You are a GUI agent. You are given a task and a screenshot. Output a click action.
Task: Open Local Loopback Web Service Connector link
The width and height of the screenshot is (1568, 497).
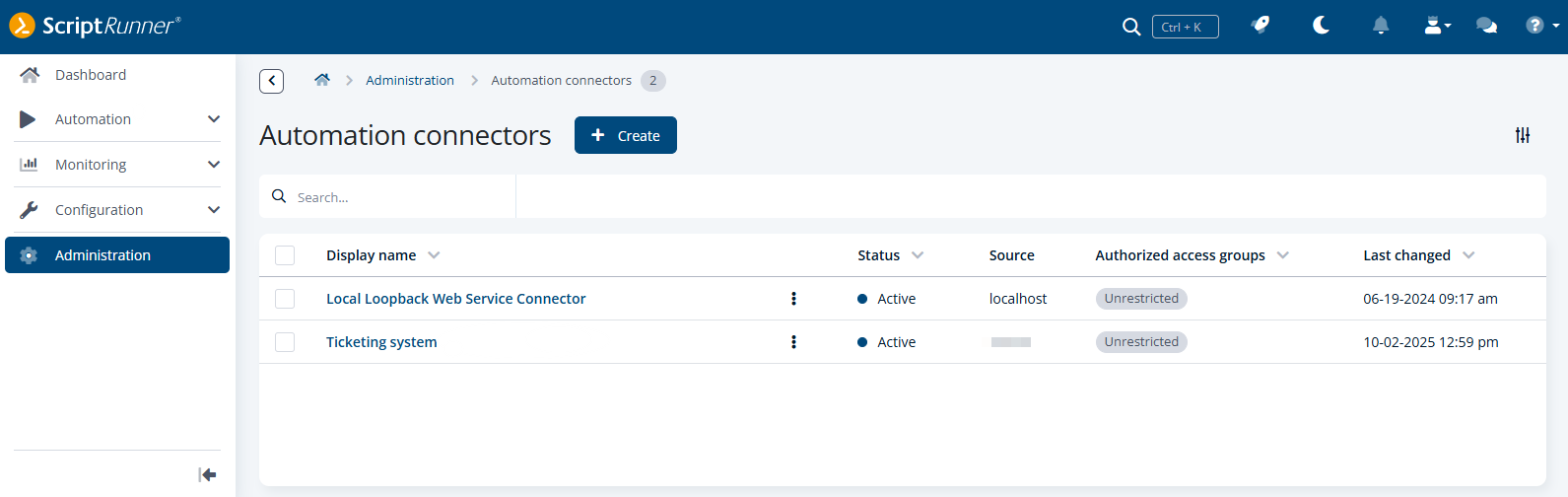pyautogui.click(x=455, y=299)
